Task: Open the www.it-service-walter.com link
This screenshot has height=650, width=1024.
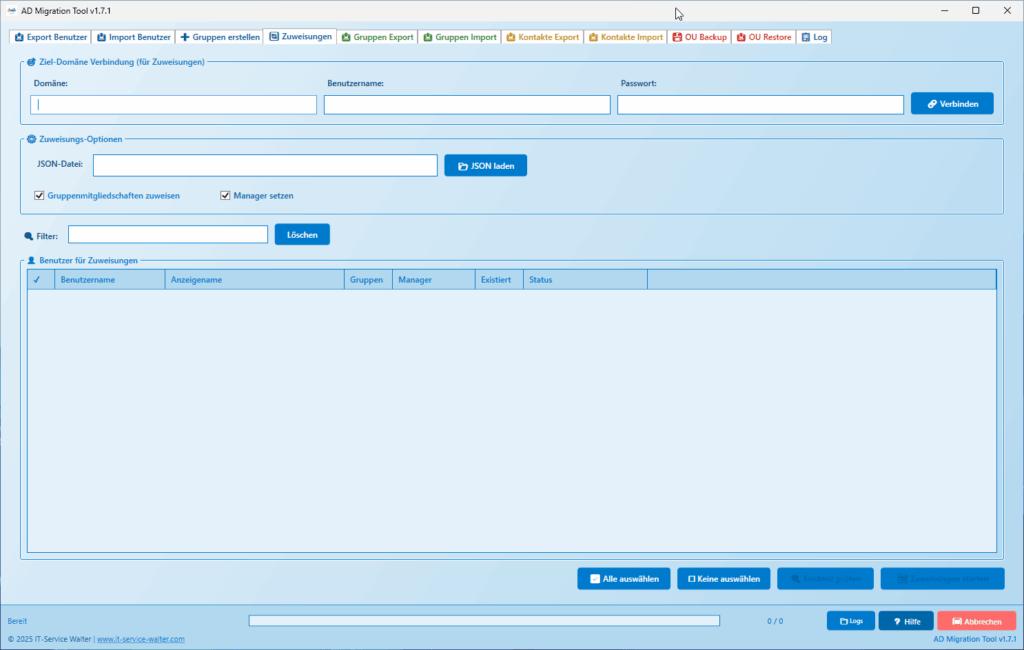Action: (140, 639)
